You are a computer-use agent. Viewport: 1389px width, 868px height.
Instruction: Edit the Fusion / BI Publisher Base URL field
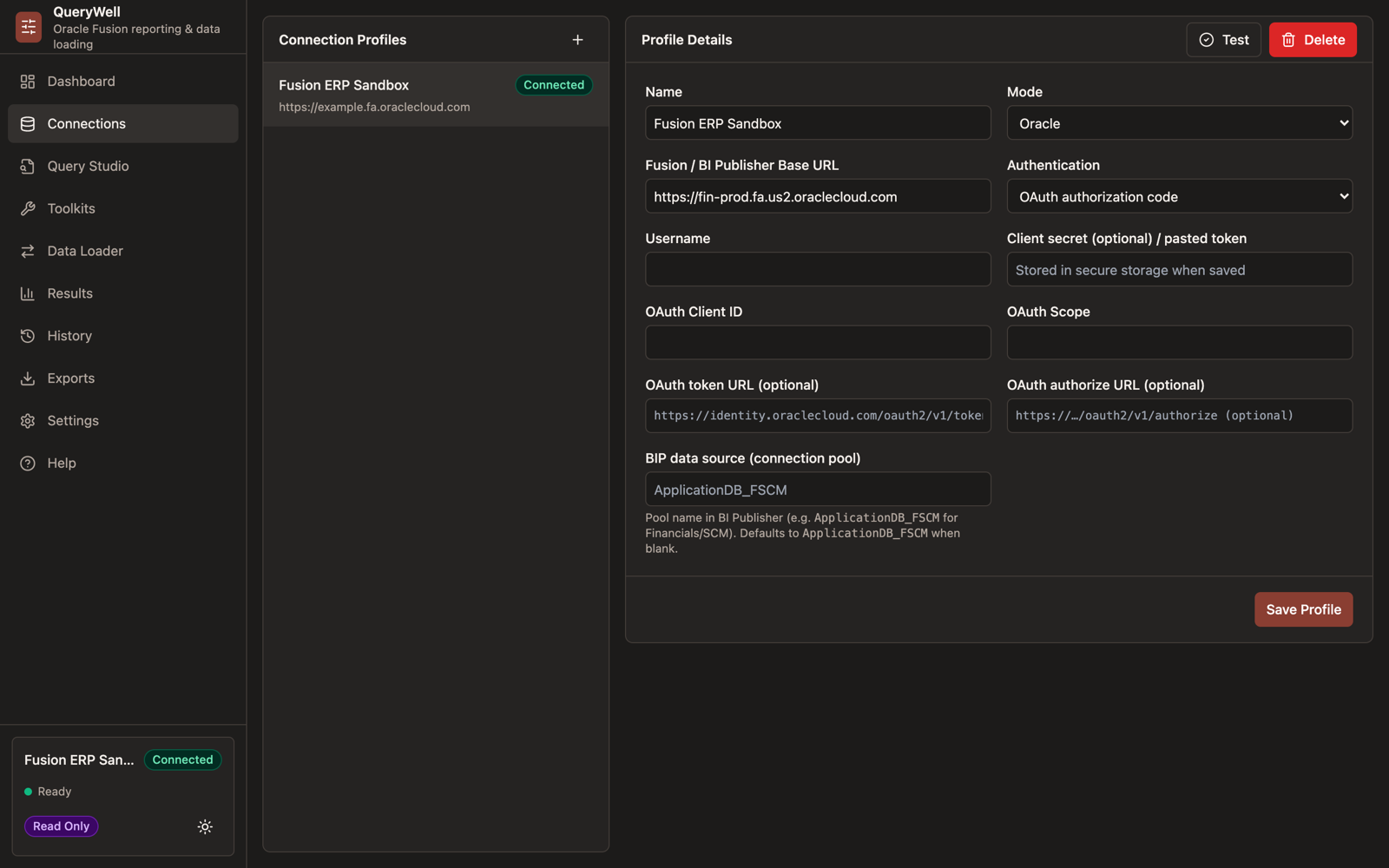tap(818, 196)
